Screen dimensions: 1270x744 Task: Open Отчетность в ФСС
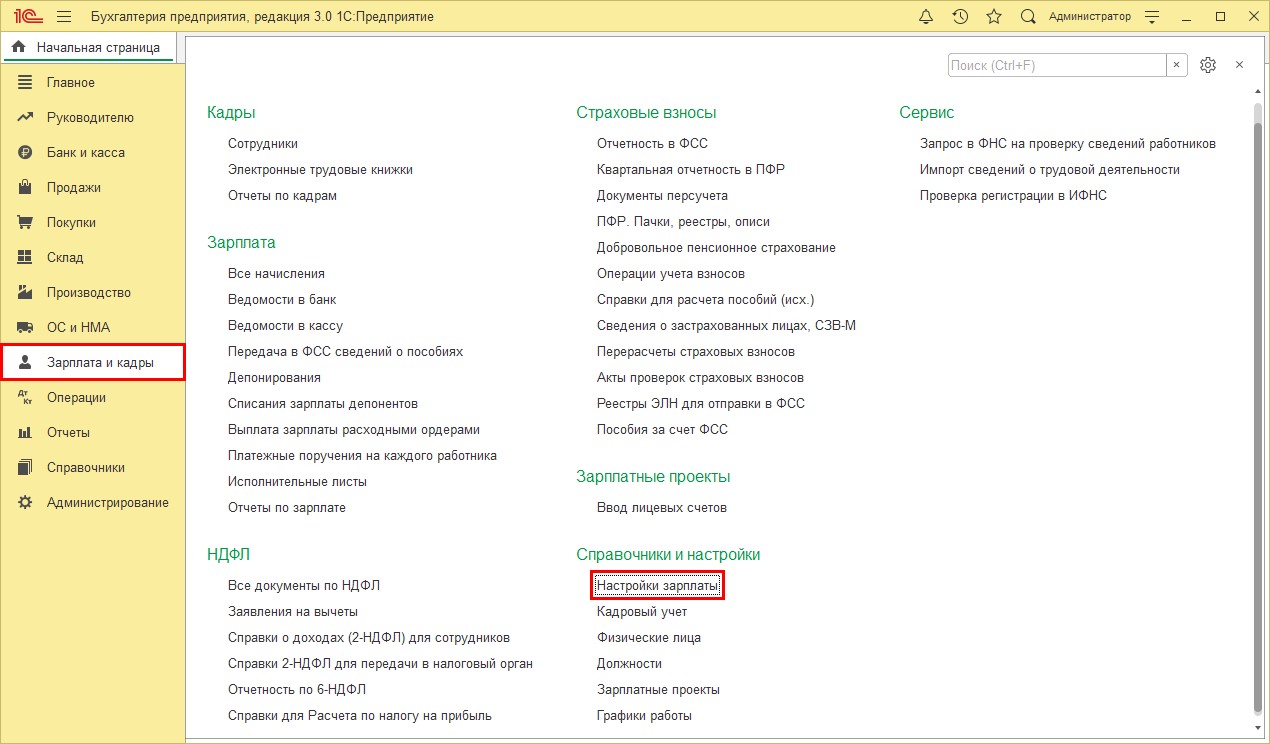pos(652,144)
